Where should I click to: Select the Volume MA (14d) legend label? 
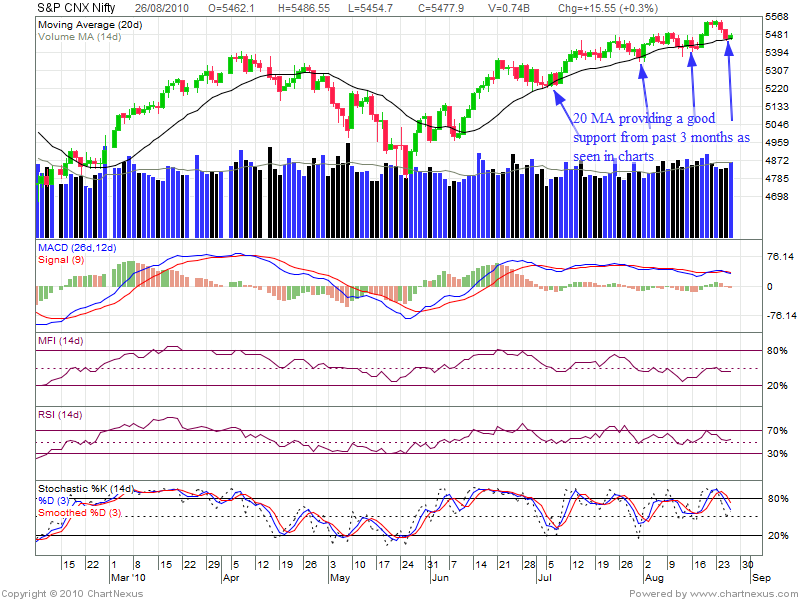(x=78, y=36)
